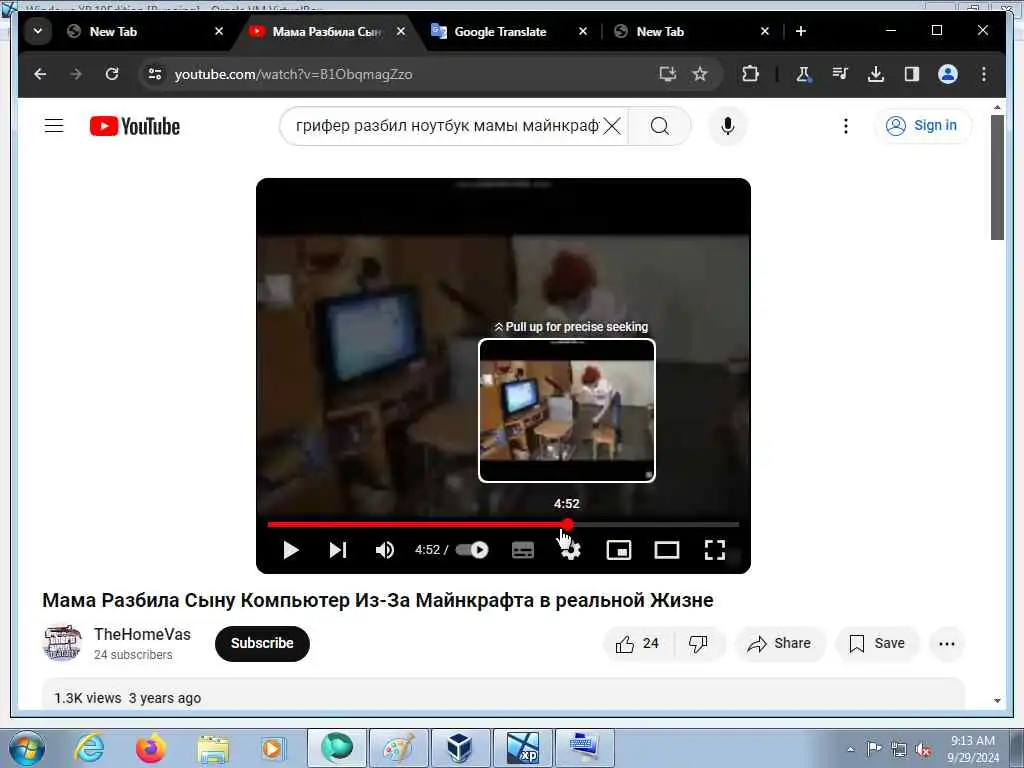
Task: Select the Мама Разбила Сын YouTube tab
Action: (325, 31)
